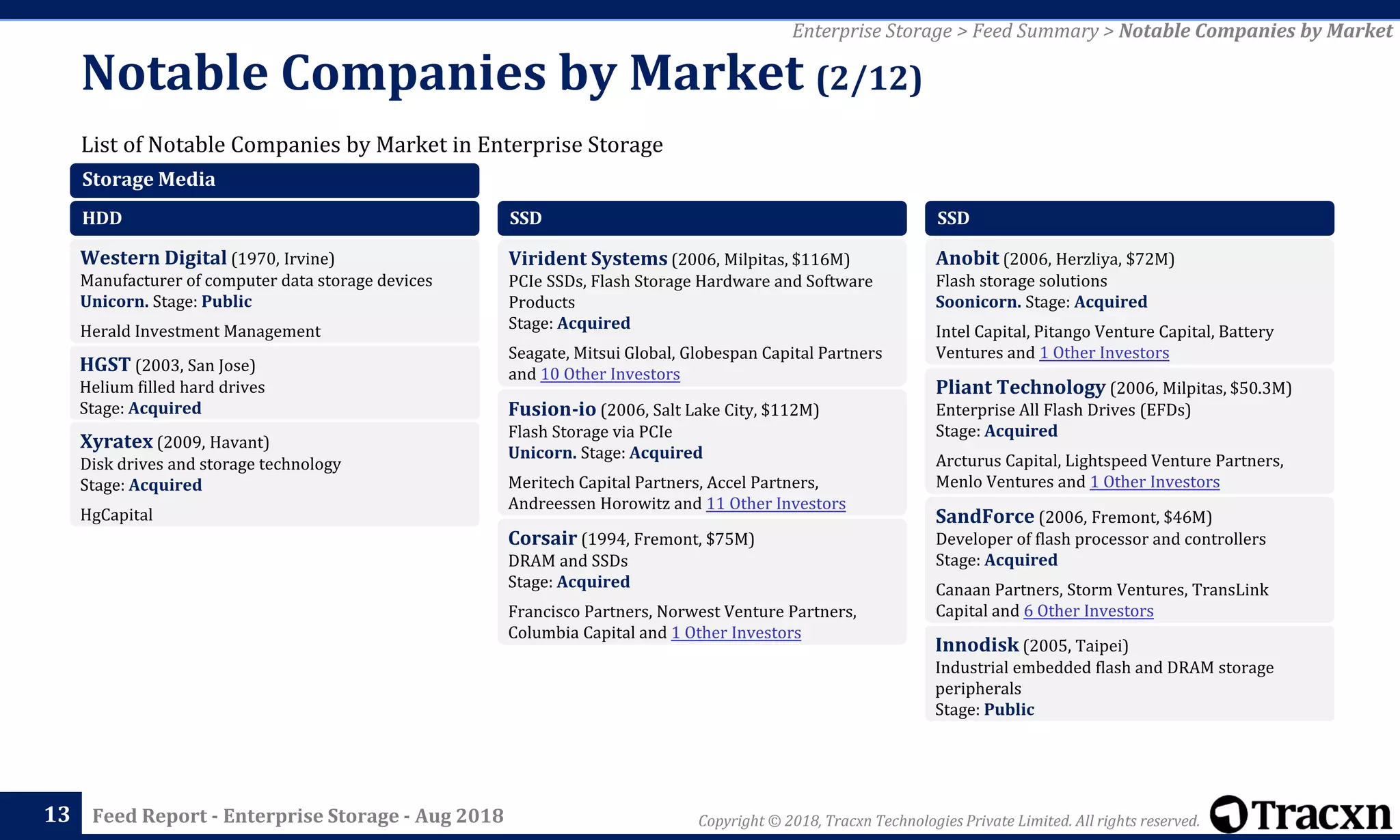Image resolution: width=1400 pixels, height=840 pixels.
Task: Click the copyright notice text
Action: click(x=949, y=821)
